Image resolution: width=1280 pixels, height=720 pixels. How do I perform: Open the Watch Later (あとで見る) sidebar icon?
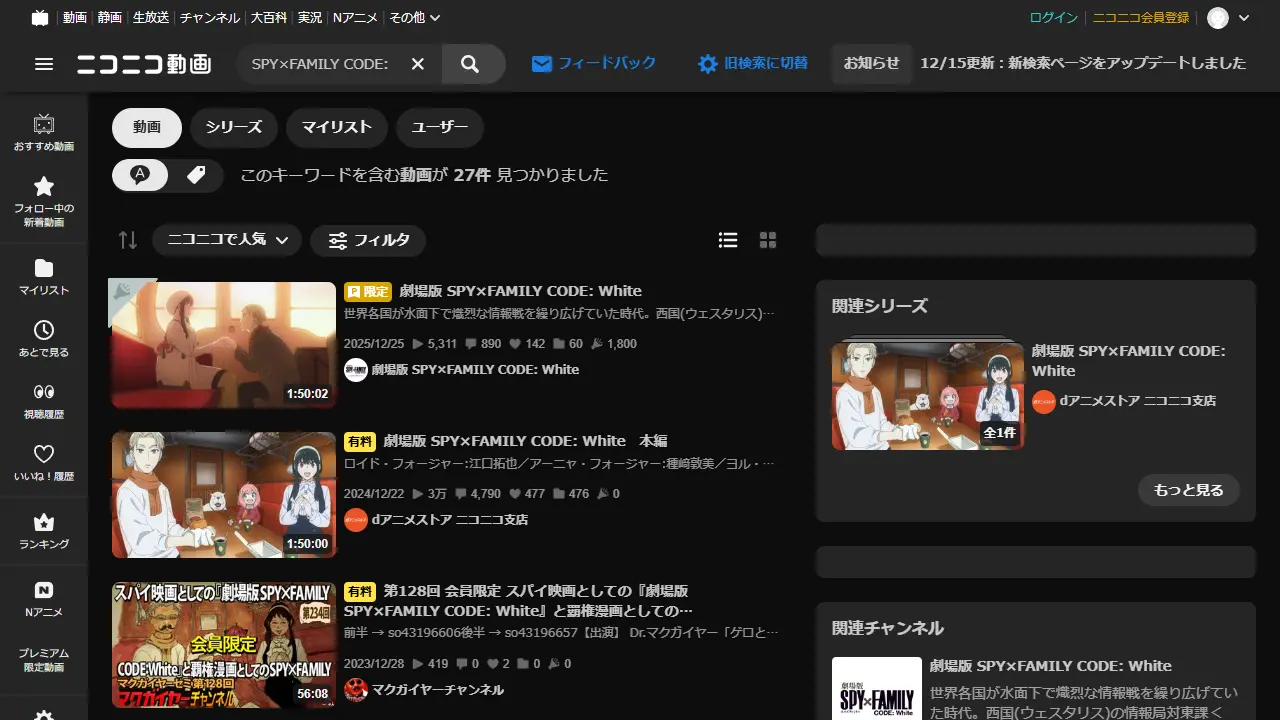pyautogui.click(x=44, y=339)
